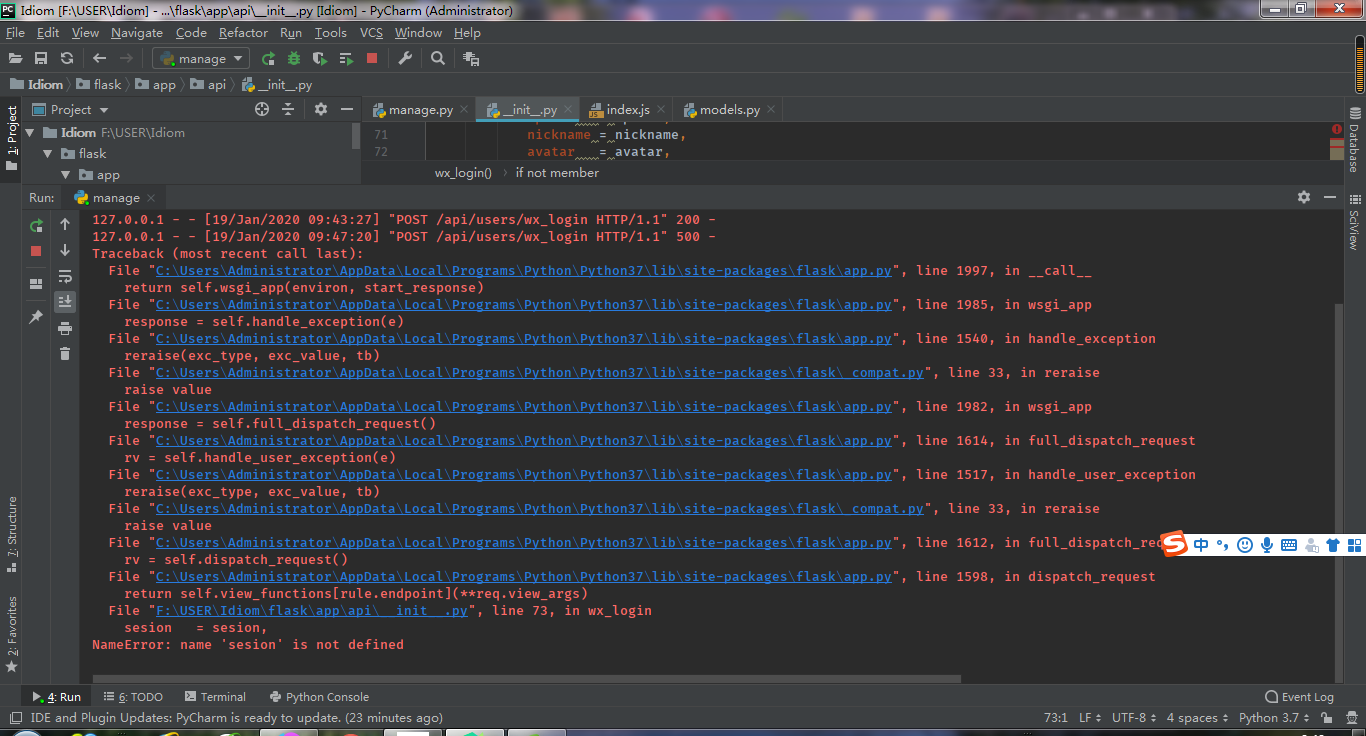The width and height of the screenshot is (1366, 736).
Task: Toggle scroll-to-end in the Run console
Action: pyautogui.click(x=65, y=301)
